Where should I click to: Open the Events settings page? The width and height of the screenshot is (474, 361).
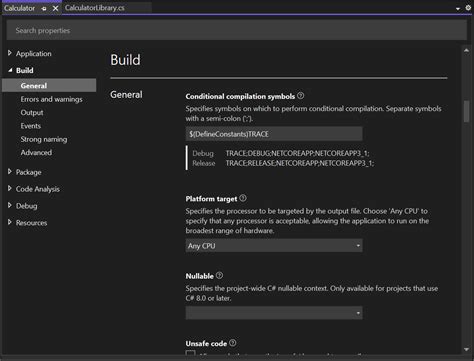[x=31, y=126]
